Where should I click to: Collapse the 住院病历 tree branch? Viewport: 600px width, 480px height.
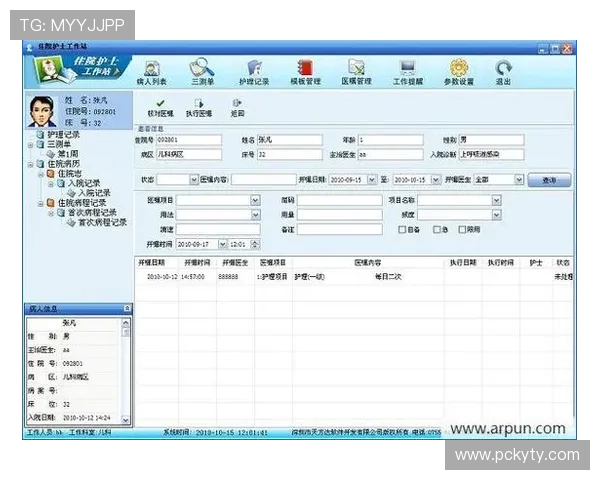[x=30, y=165]
